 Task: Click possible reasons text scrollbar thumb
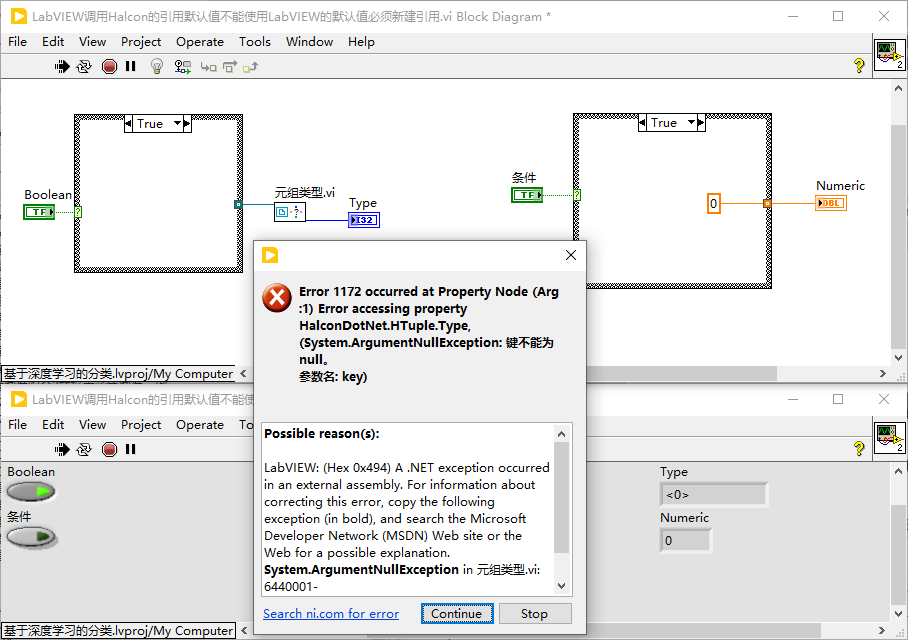point(561,498)
